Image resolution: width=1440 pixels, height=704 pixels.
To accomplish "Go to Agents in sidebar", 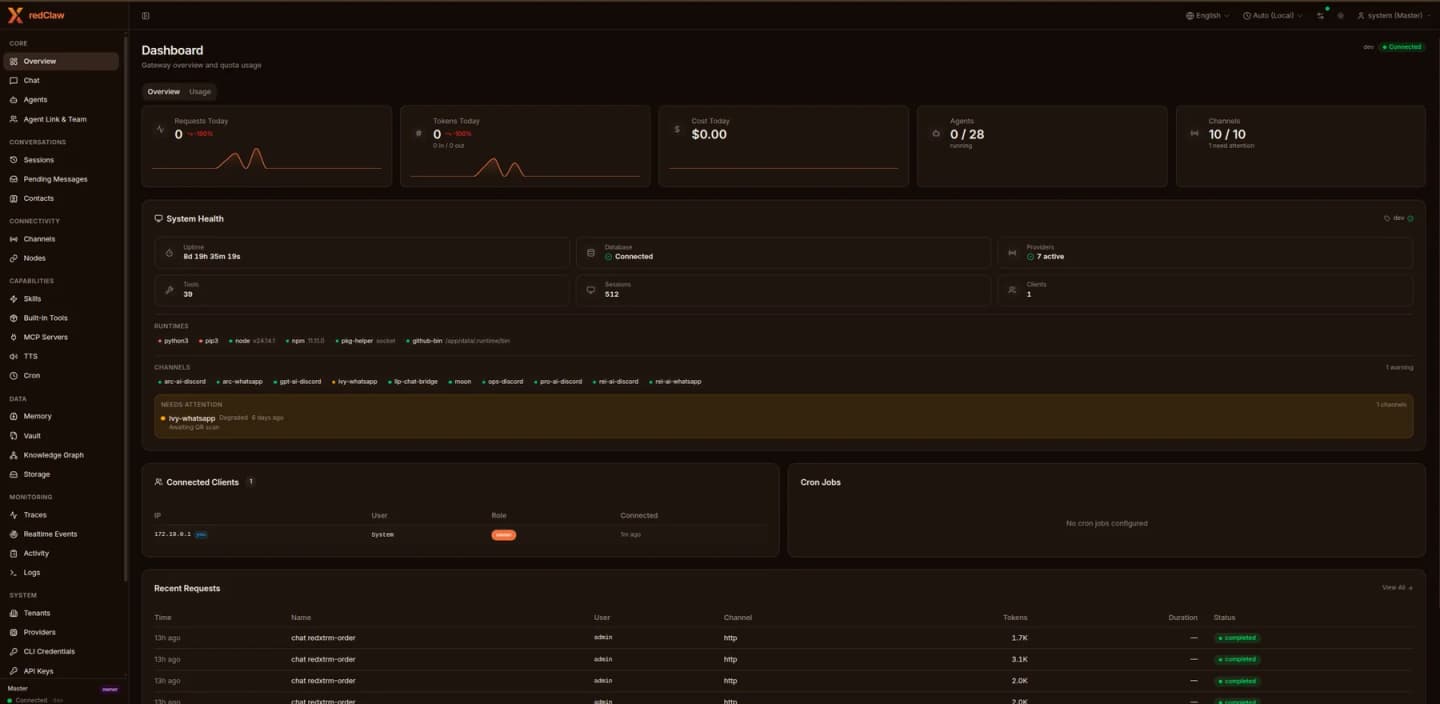I will [x=61, y=100].
